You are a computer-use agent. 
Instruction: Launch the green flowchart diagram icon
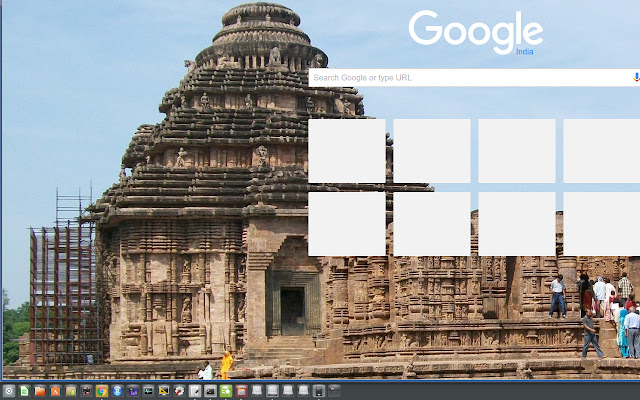coord(226,391)
